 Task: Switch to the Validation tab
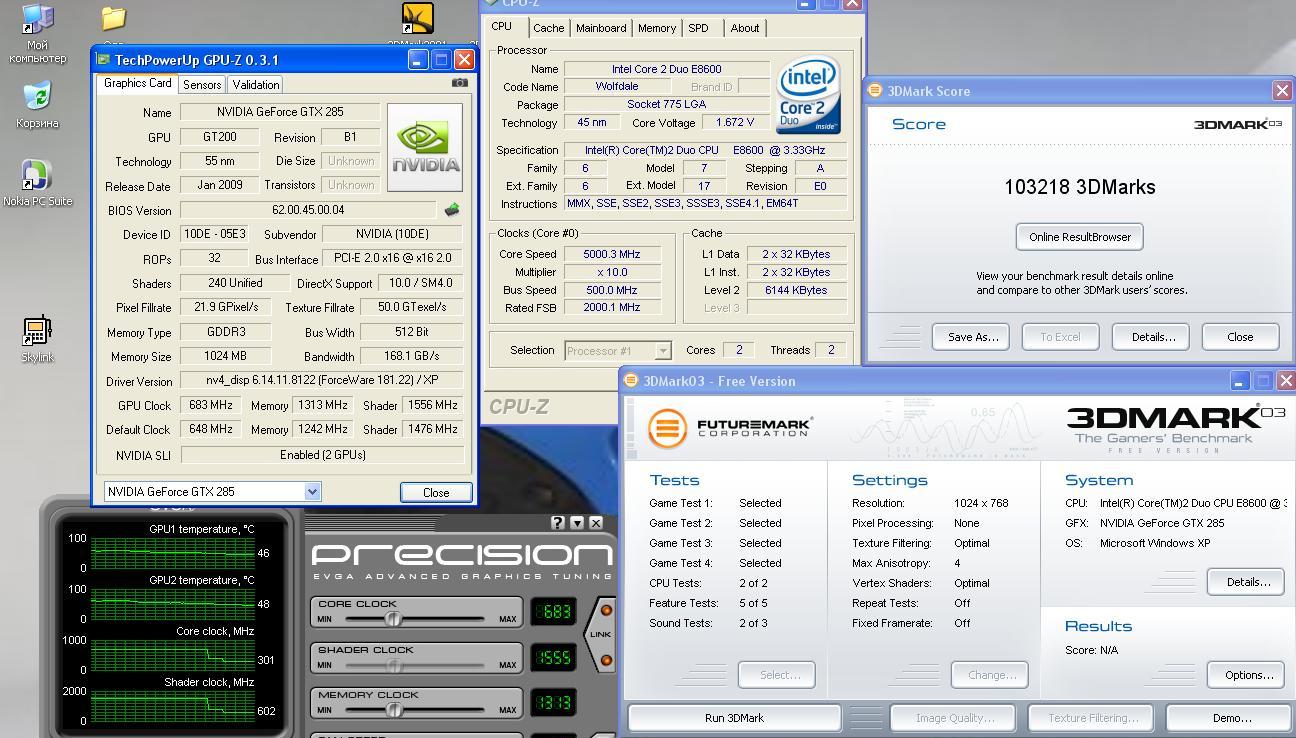256,85
